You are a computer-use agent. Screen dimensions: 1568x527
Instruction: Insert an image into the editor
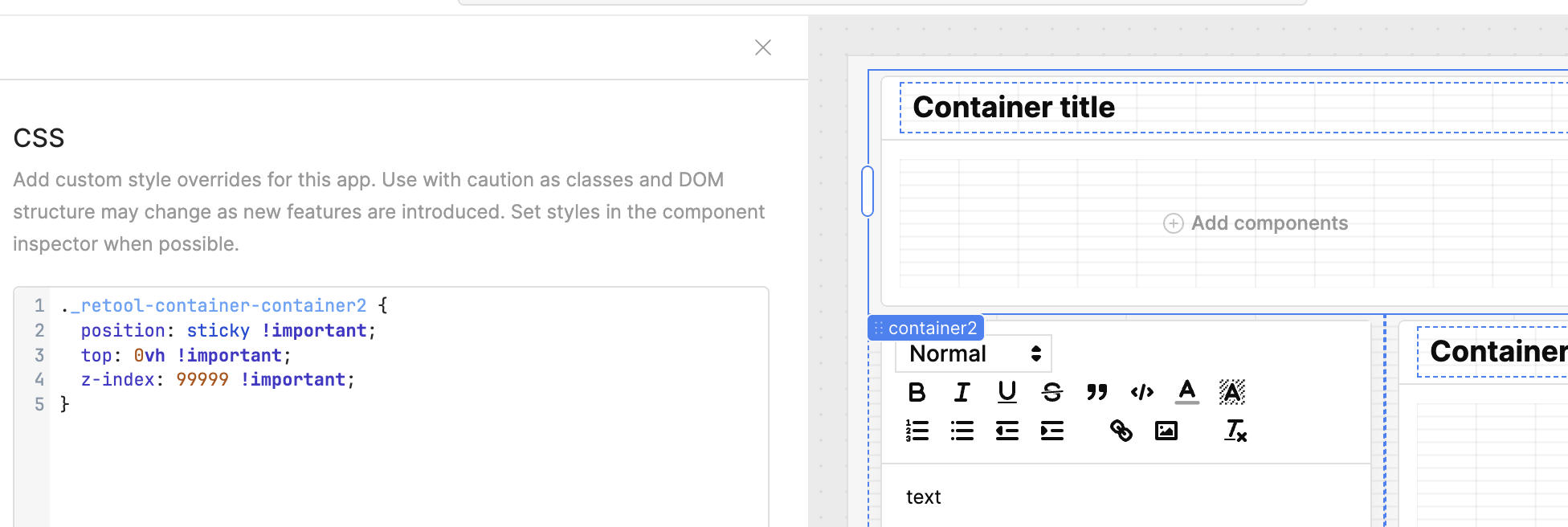[1166, 431]
